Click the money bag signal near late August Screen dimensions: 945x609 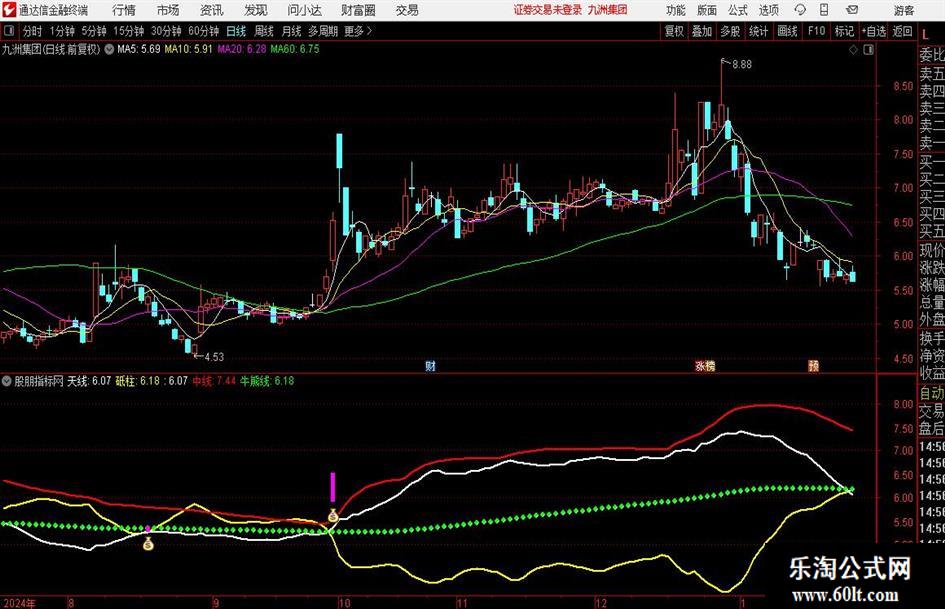(148, 544)
